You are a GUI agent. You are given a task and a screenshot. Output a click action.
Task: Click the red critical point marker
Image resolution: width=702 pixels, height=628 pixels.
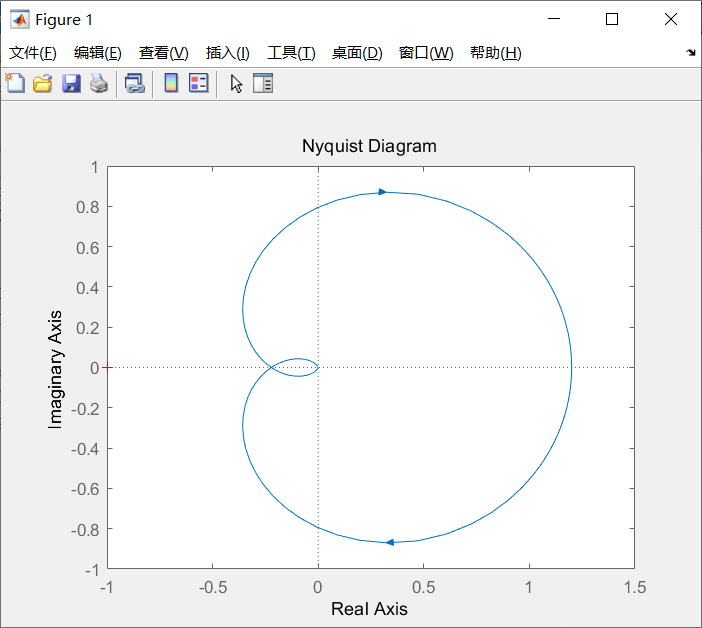point(107,367)
